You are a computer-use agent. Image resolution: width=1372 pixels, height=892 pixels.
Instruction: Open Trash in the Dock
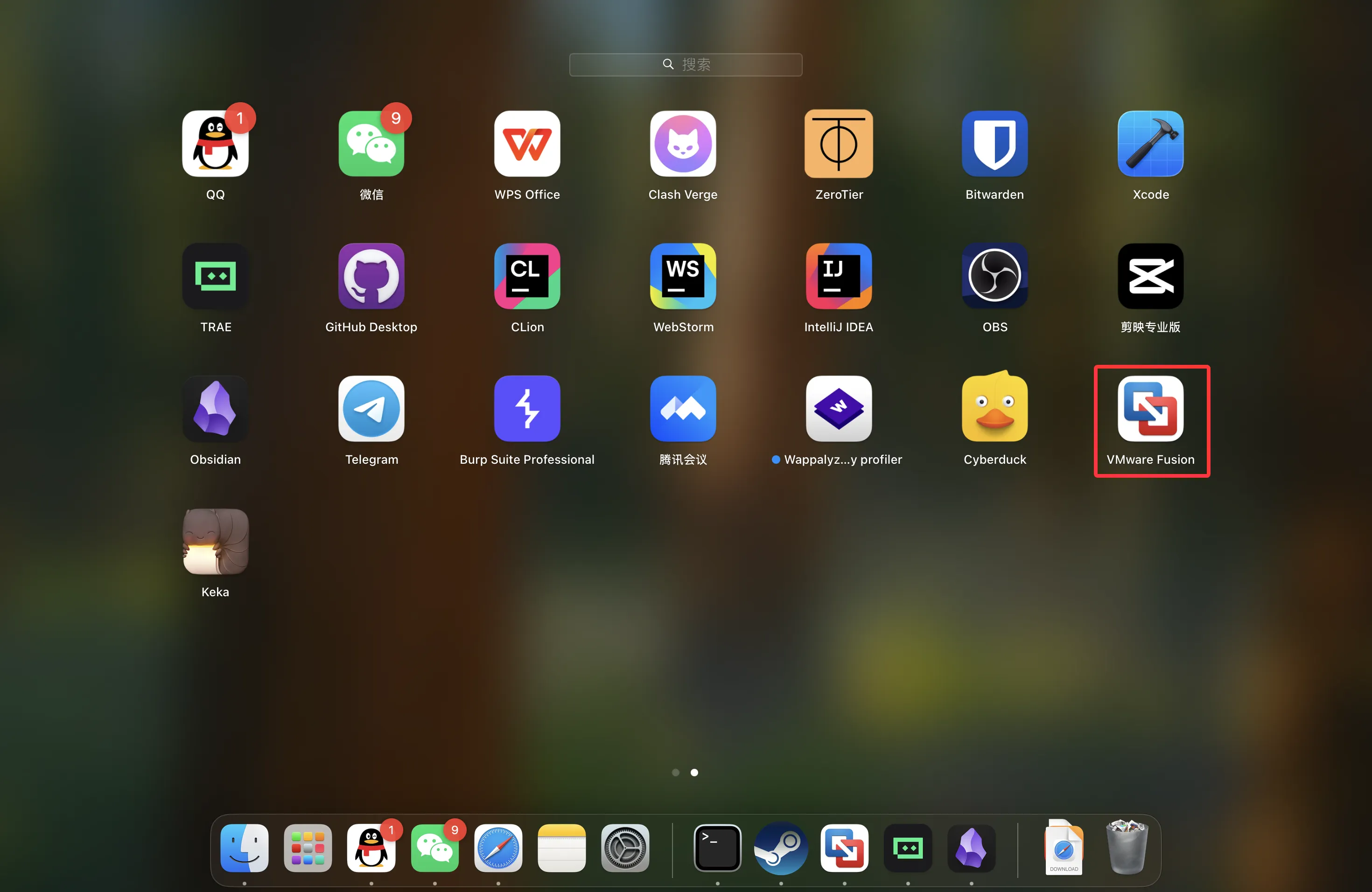[x=1127, y=848]
